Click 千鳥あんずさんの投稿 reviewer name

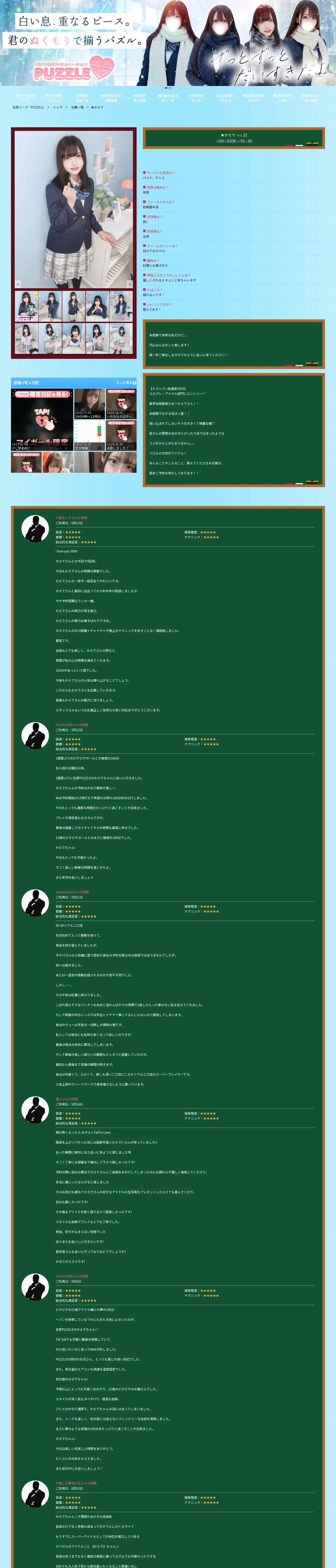(x=71, y=518)
